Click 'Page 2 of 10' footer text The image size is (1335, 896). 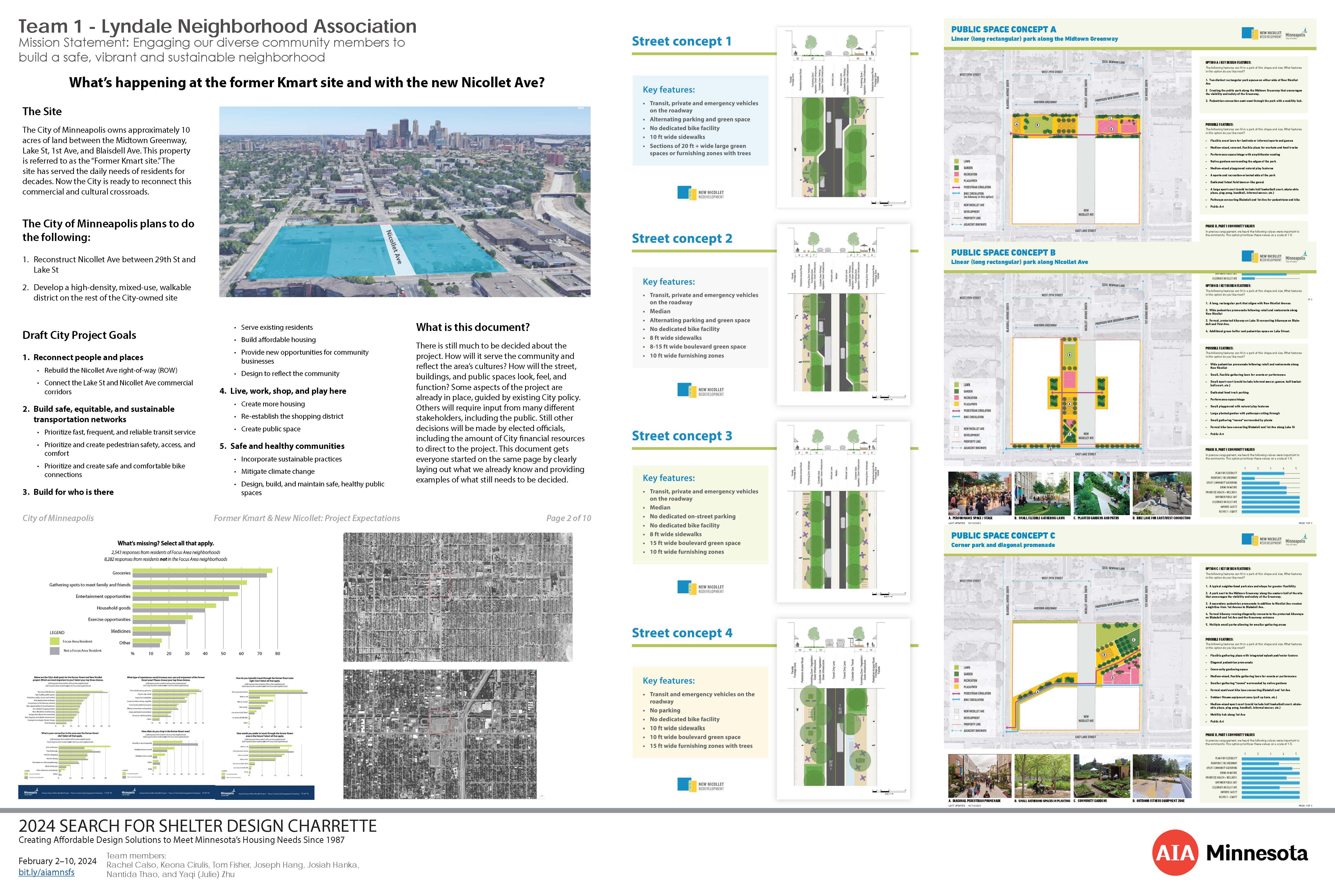point(569,518)
